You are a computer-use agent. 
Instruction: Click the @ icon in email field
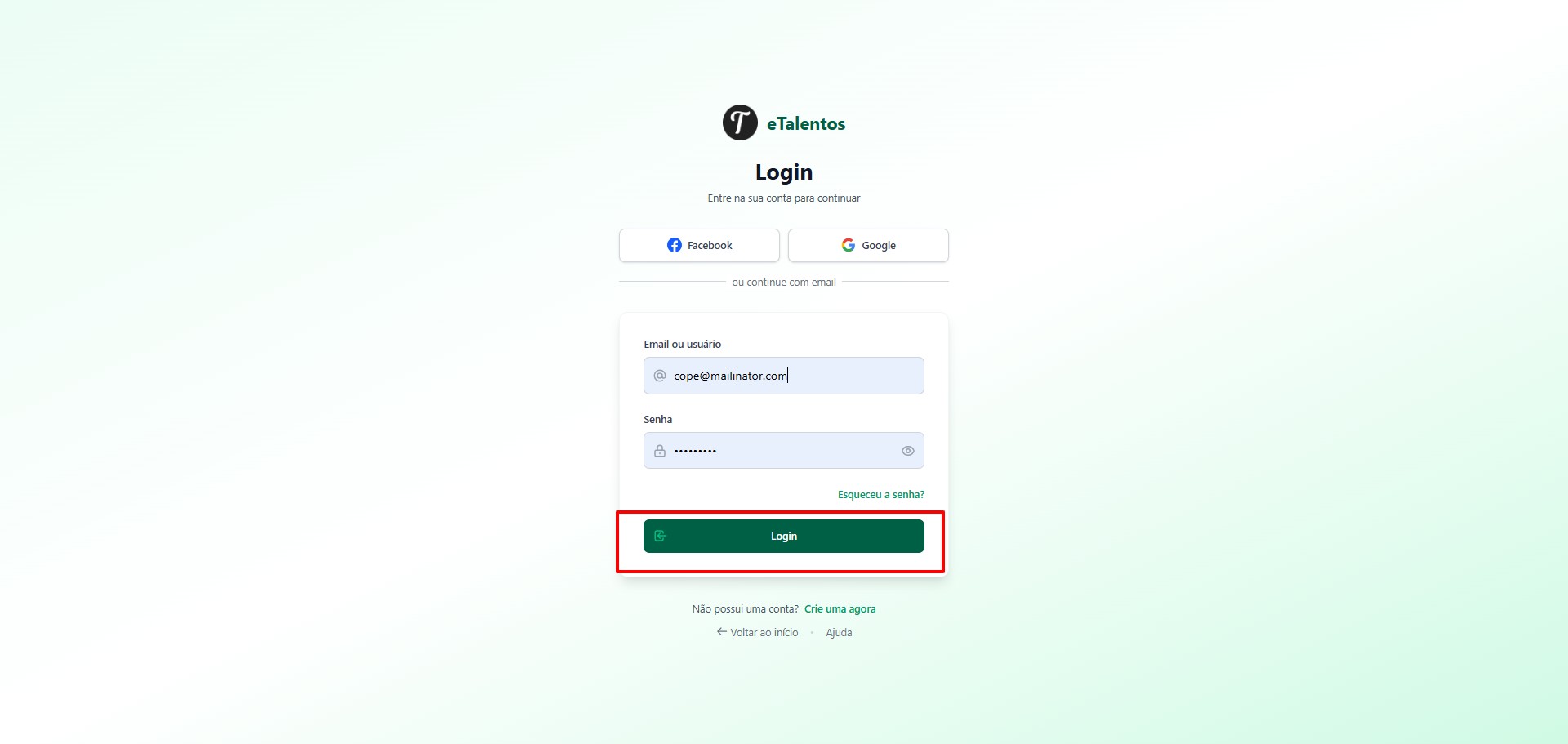660,376
